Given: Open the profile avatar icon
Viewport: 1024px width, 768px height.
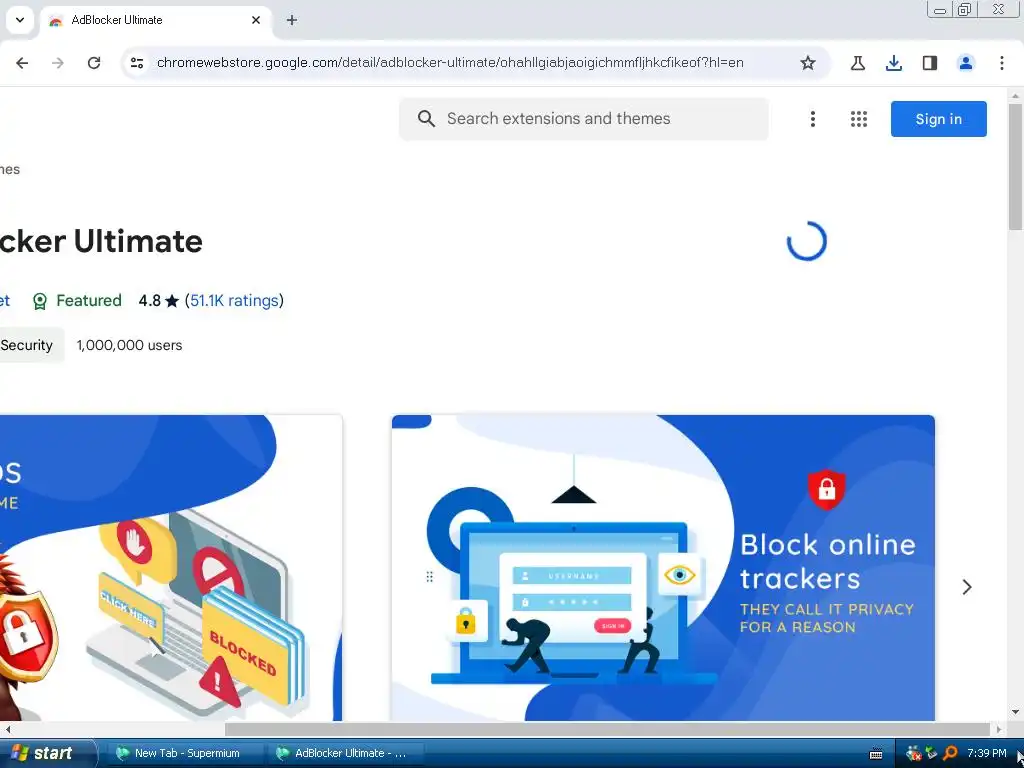Looking at the screenshot, I should click(x=966, y=63).
